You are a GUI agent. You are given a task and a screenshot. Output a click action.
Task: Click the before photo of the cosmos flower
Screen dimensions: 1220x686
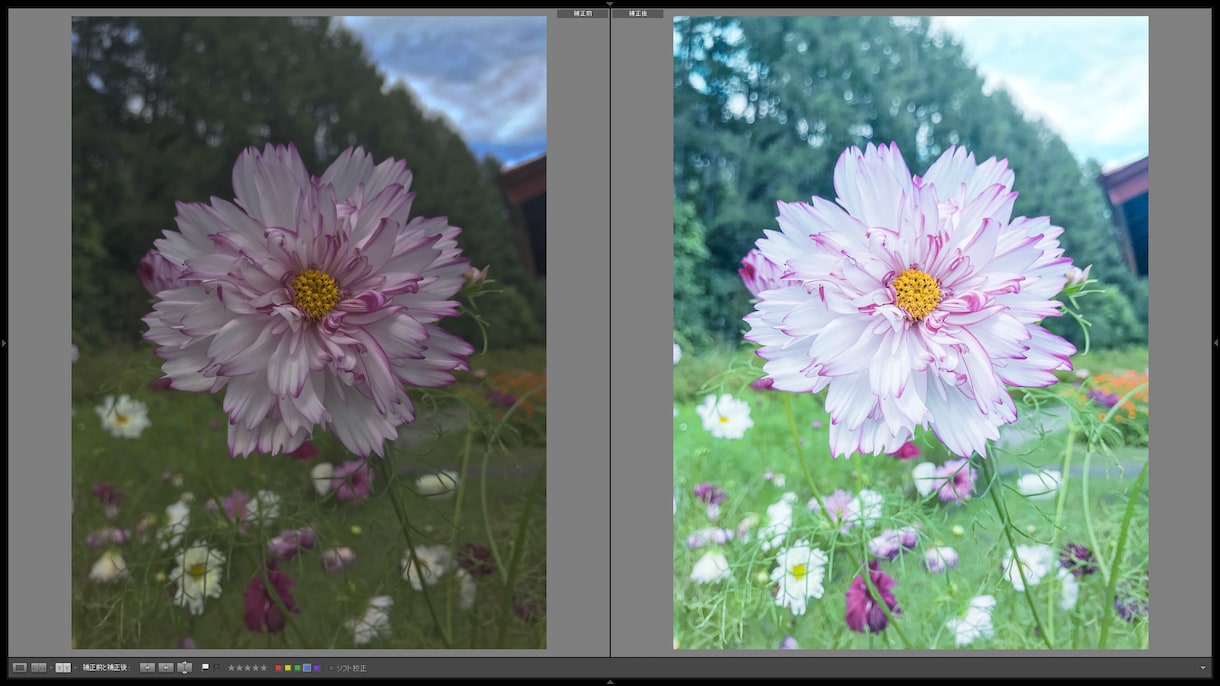[x=309, y=332]
